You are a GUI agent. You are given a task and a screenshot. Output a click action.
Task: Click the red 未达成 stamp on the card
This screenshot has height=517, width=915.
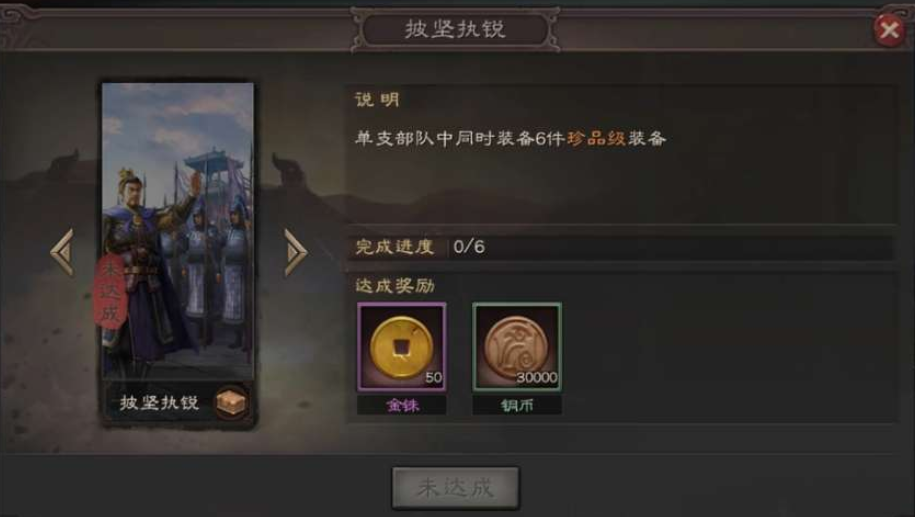(x=110, y=292)
